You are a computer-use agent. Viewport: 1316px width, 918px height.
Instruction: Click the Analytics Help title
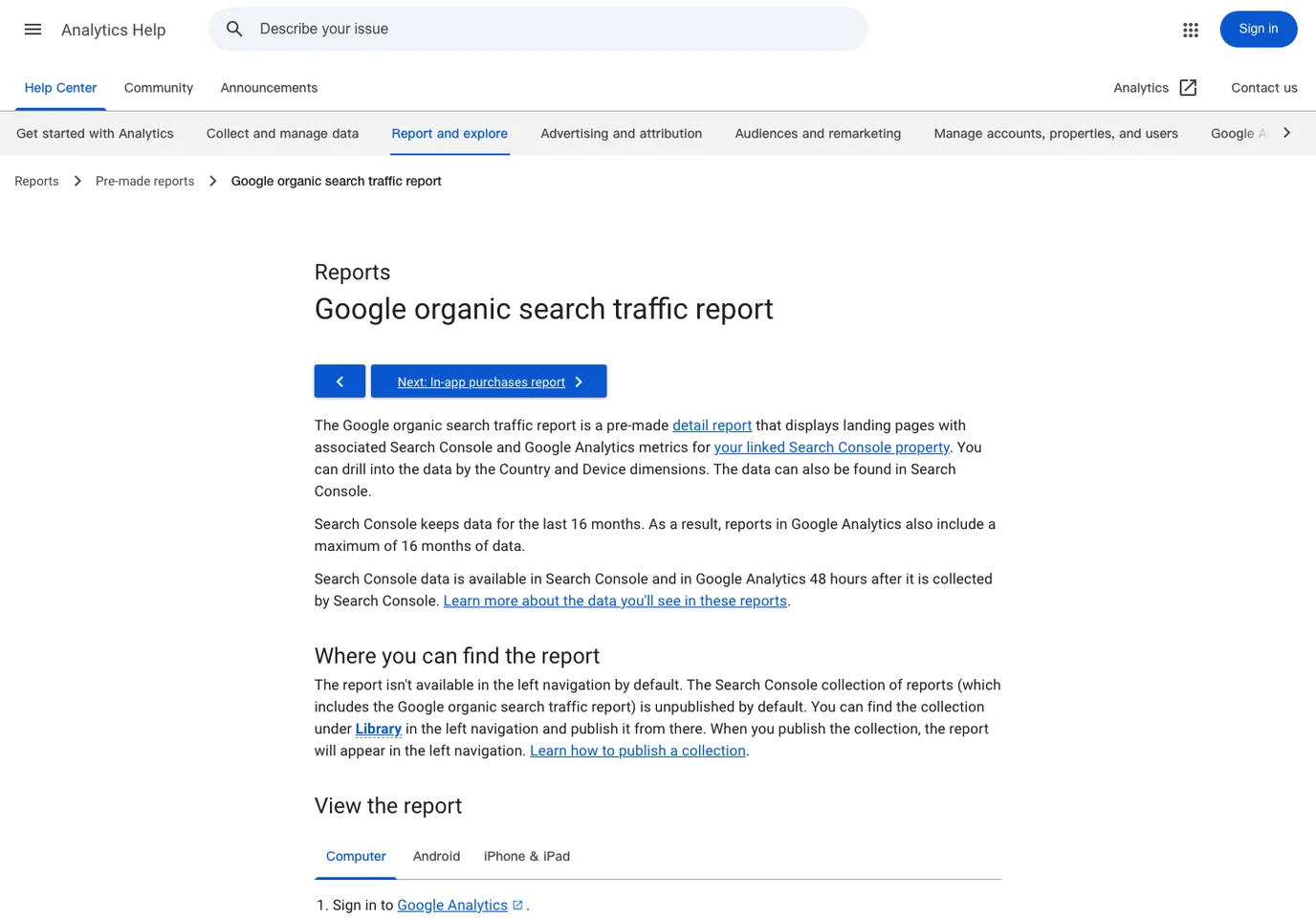pyautogui.click(x=113, y=30)
